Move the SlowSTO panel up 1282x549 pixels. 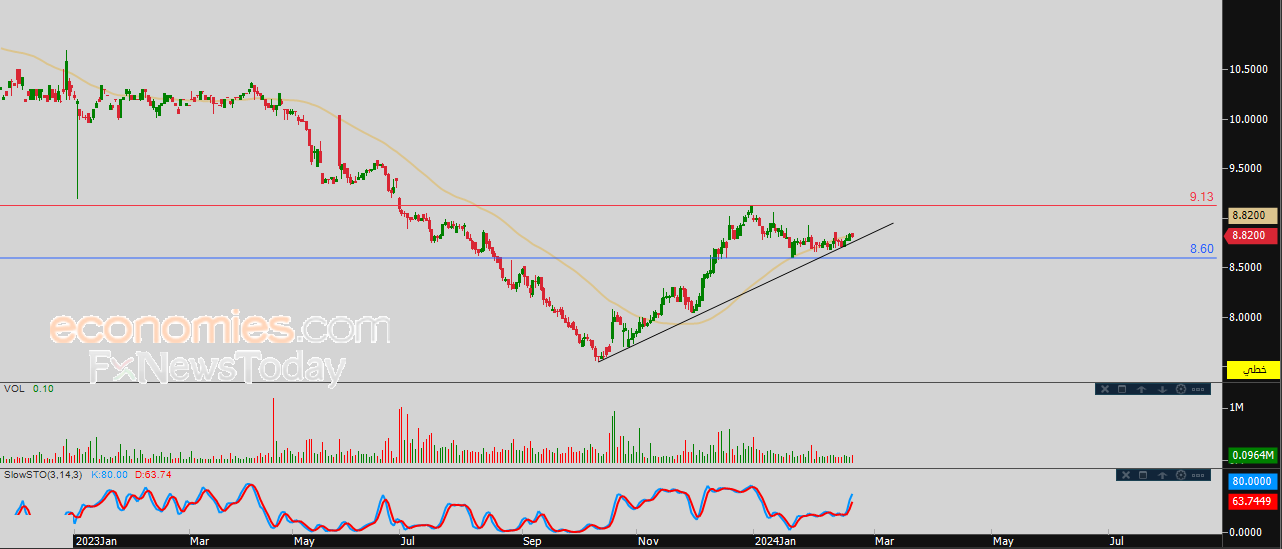[1162, 475]
